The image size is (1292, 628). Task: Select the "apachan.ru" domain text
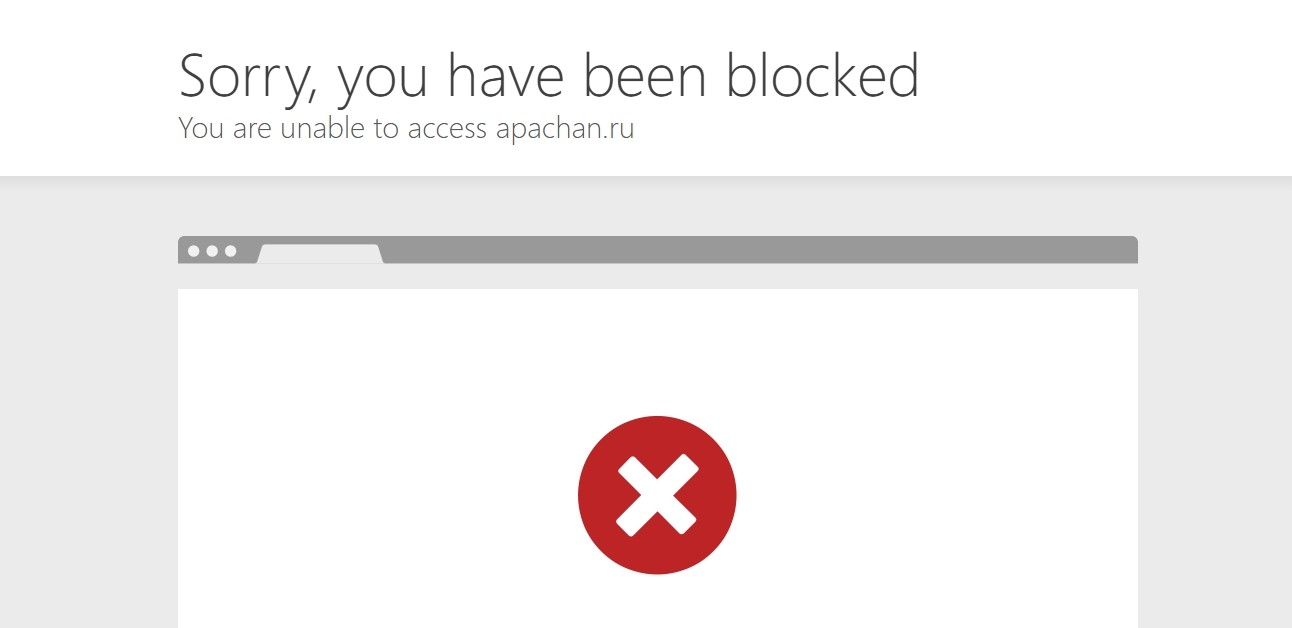[x=565, y=130]
